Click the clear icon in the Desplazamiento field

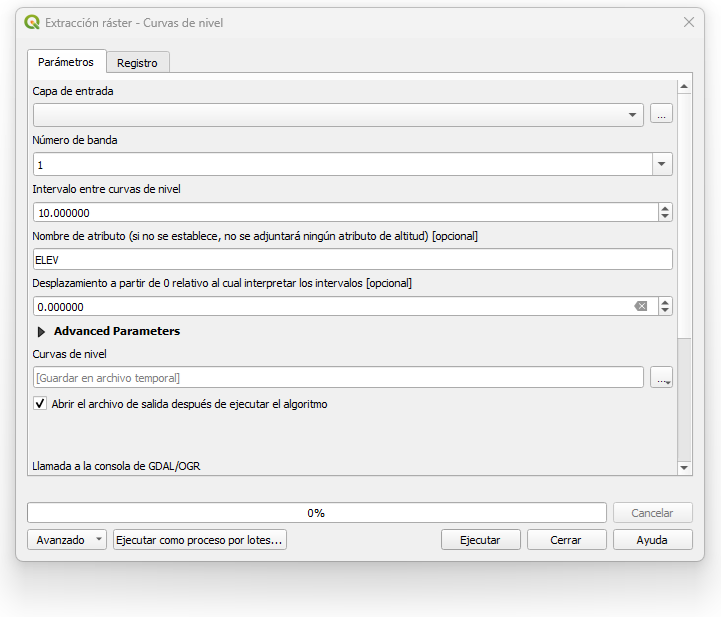pyautogui.click(x=641, y=306)
